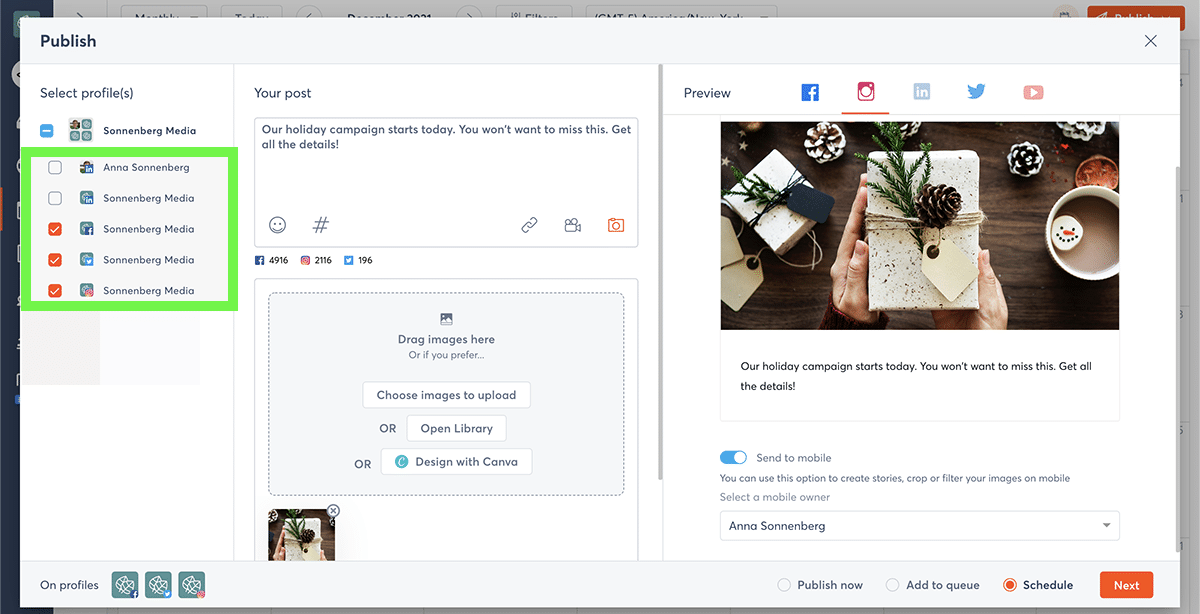Check the Anna Sonnenberg LinkedIn profile checkbox
The width and height of the screenshot is (1200, 614).
tap(55, 168)
